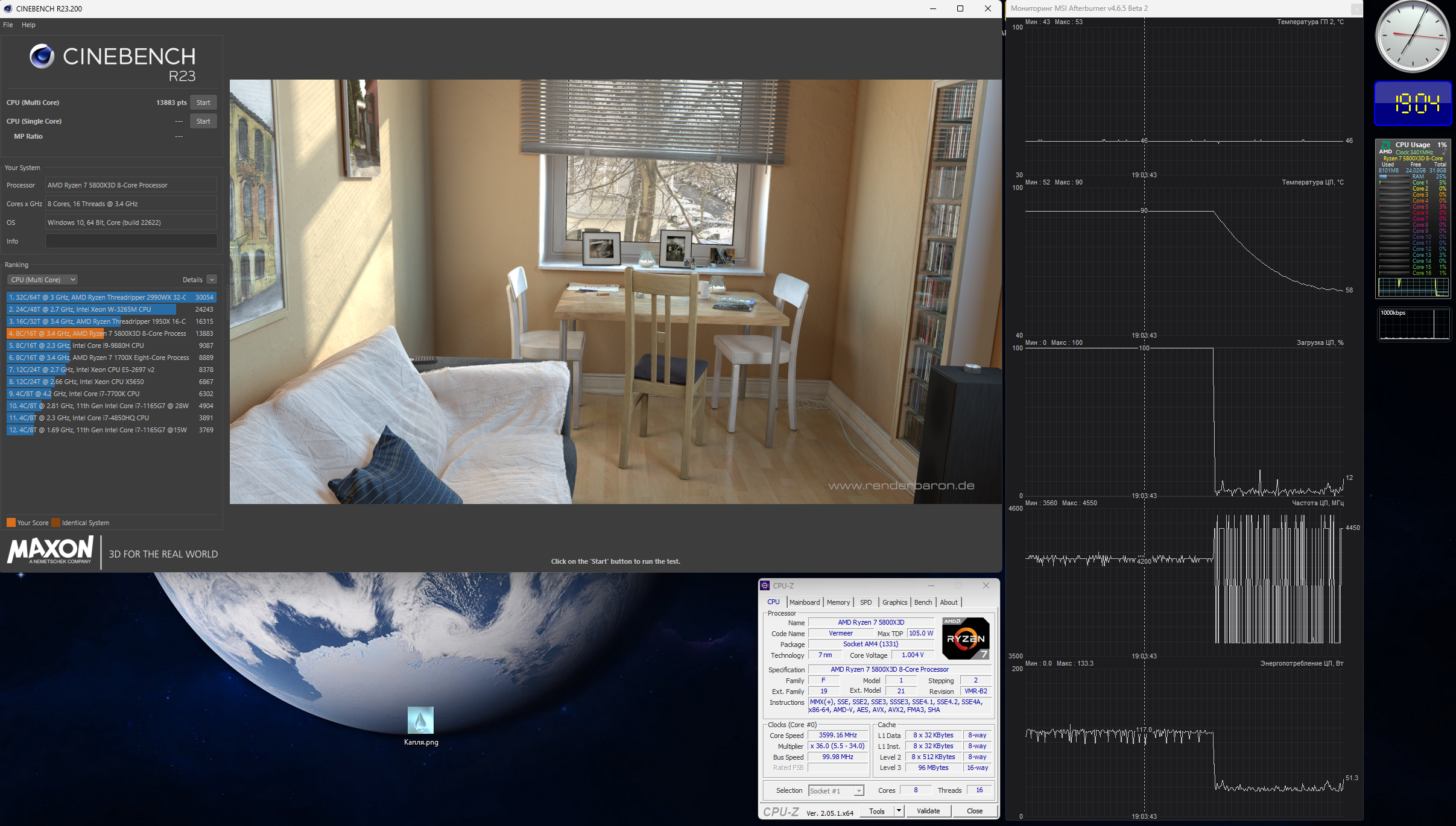Click the digital 19:04 clock gadget
The width and height of the screenshot is (1456, 826).
1412,104
